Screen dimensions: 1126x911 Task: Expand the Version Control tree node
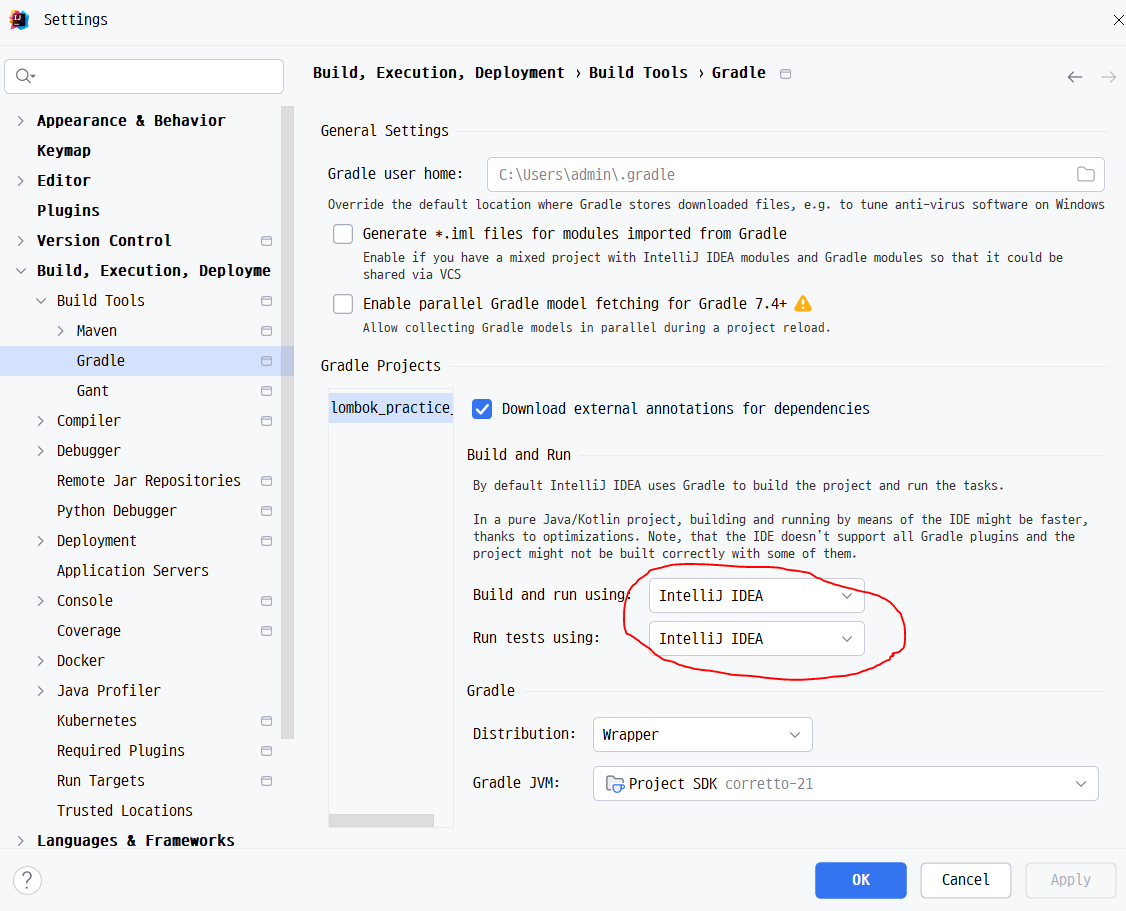click(x=21, y=241)
